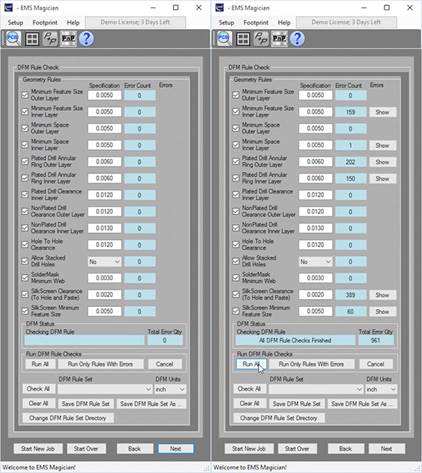Open PCB viewer icon in window with 961 errors
The width and height of the screenshot is (422, 473).
tap(224, 39)
